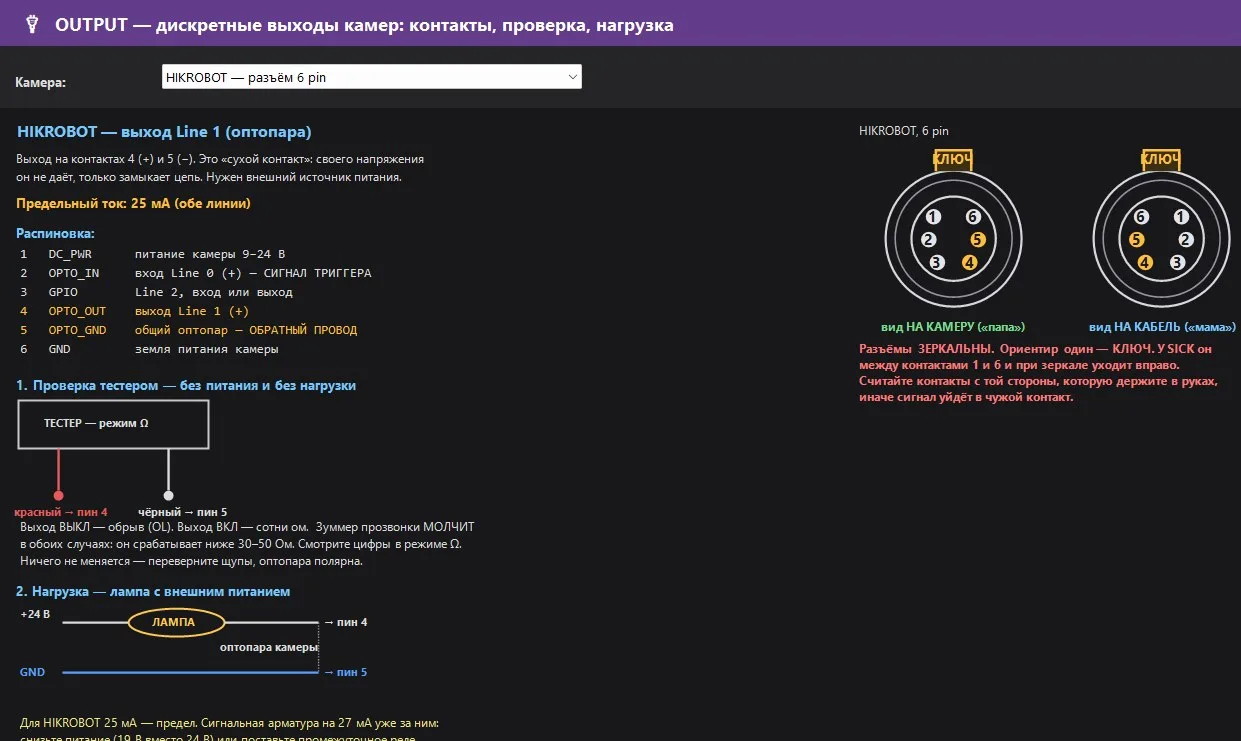
Task: Click orange pin 4 on the cable-side connector
Action: click(1145, 263)
